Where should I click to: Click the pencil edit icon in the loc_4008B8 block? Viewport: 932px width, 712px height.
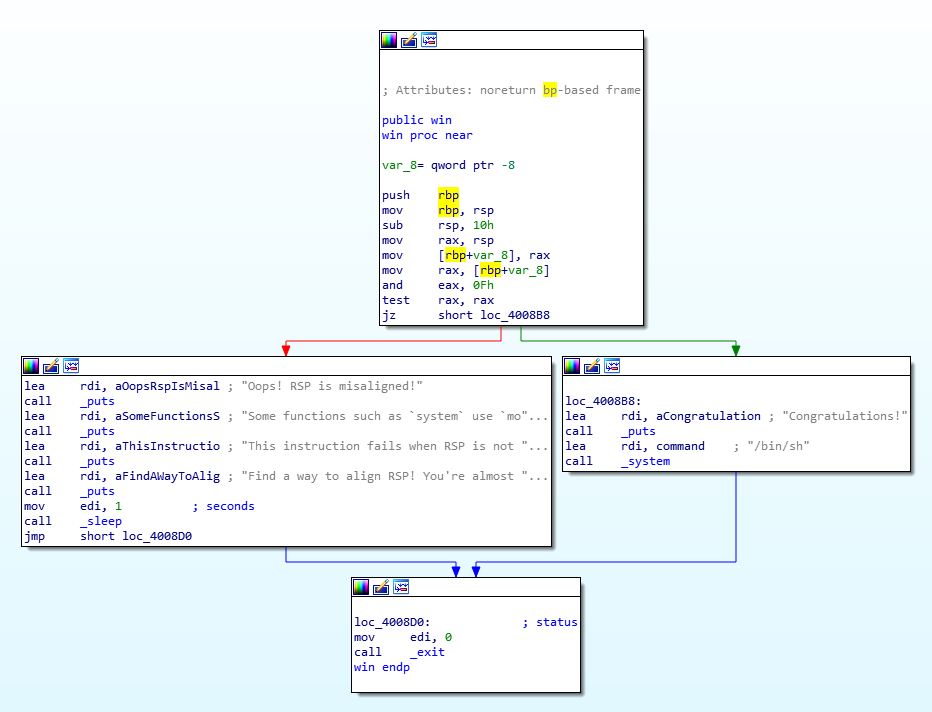pos(592,366)
